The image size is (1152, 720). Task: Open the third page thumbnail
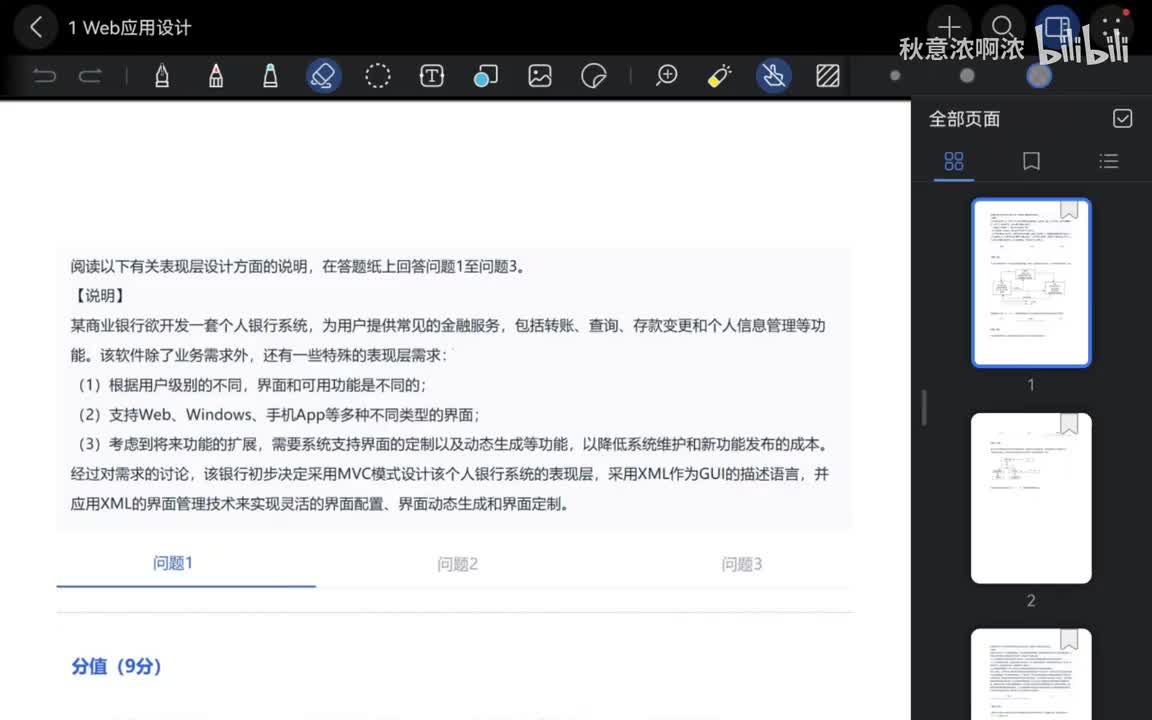coord(1032,674)
